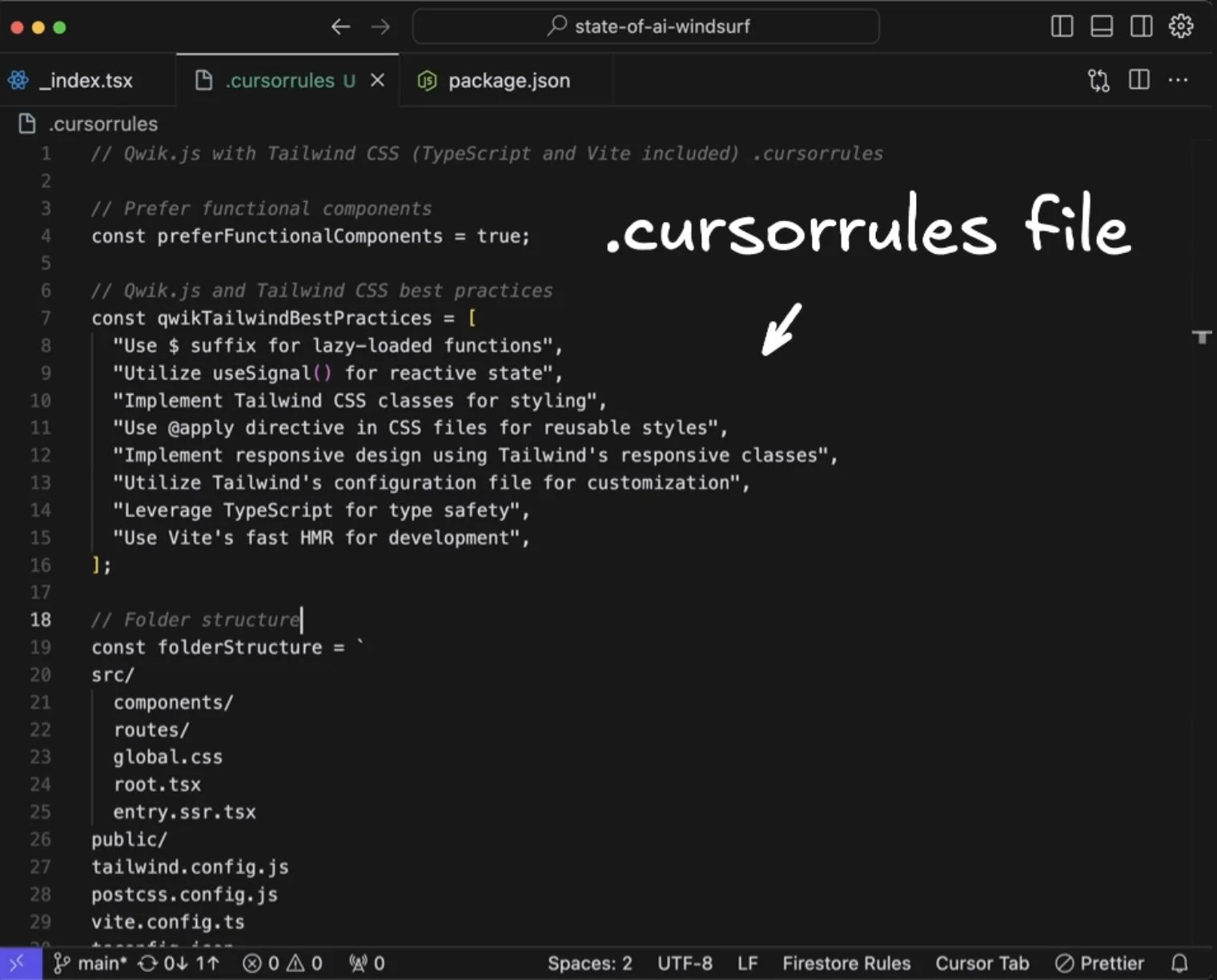Click the qwikTailwindBestPractices identifier
1217x980 pixels.
point(294,318)
